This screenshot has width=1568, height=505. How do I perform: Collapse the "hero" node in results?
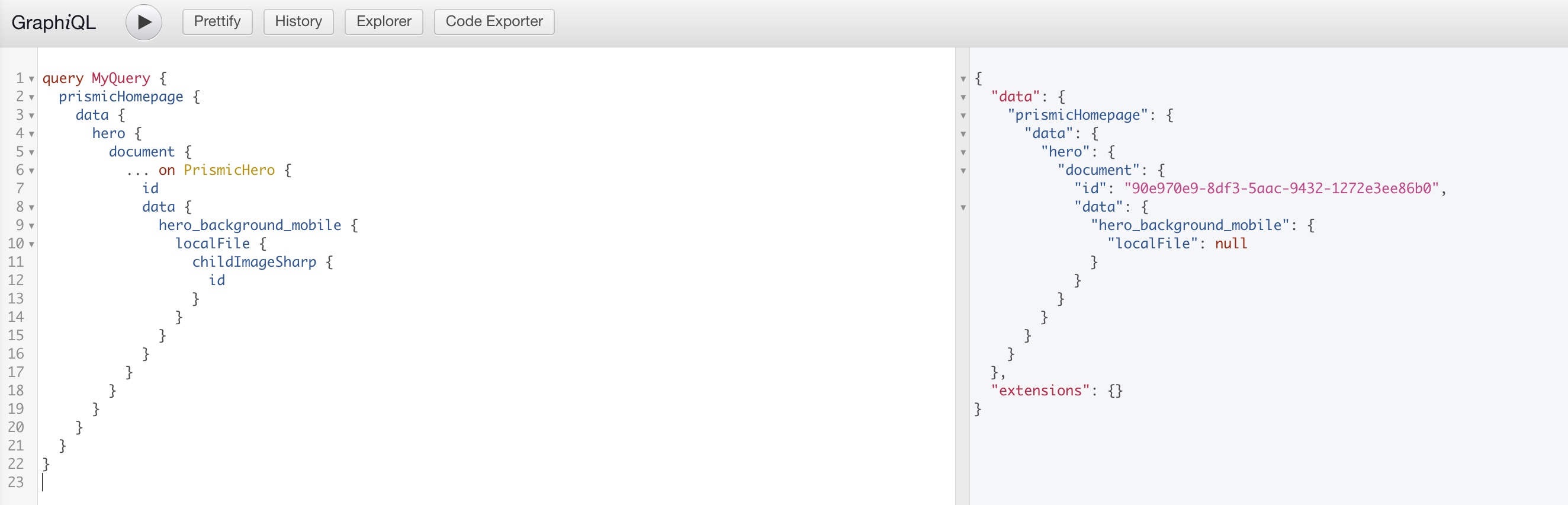click(x=963, y=152)
